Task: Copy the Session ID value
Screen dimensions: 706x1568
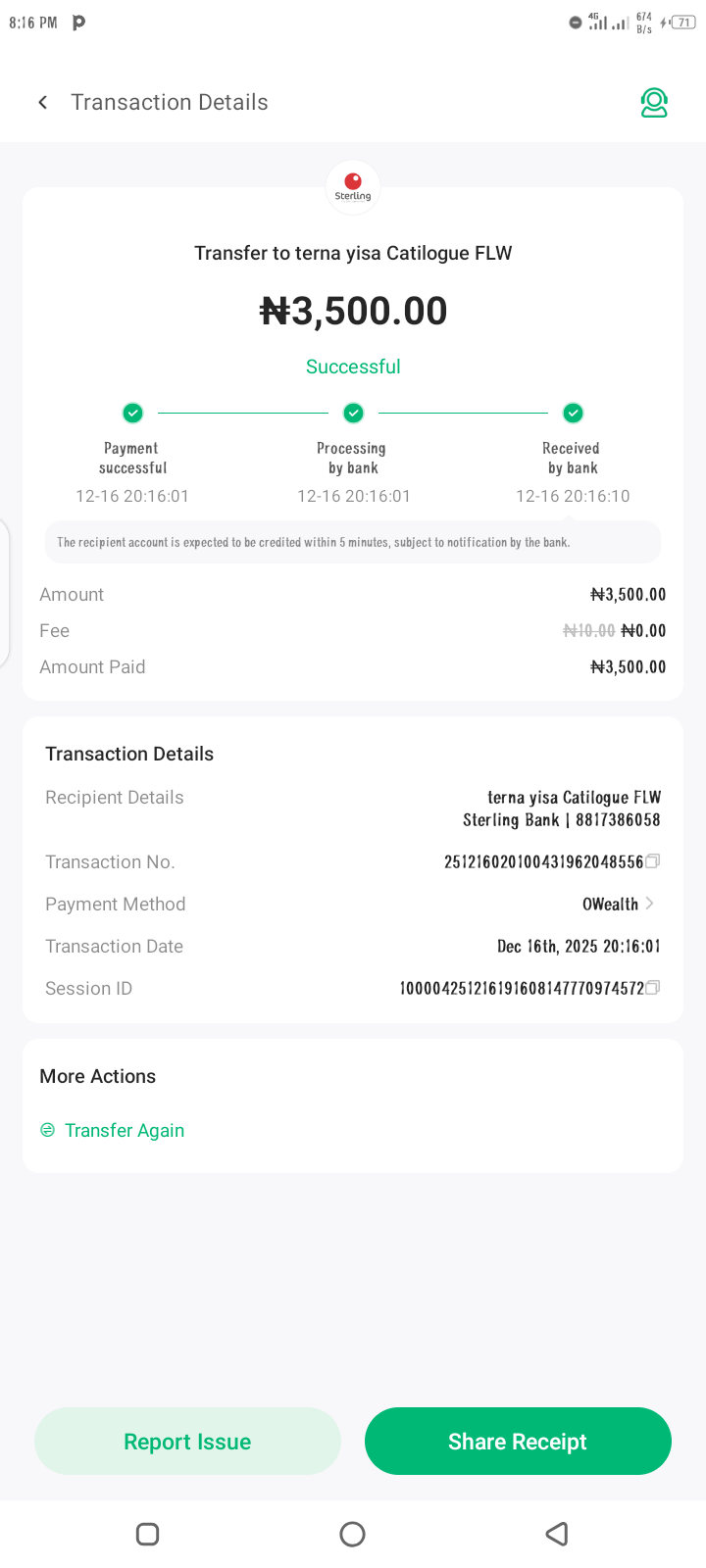Action: point(653,988)
